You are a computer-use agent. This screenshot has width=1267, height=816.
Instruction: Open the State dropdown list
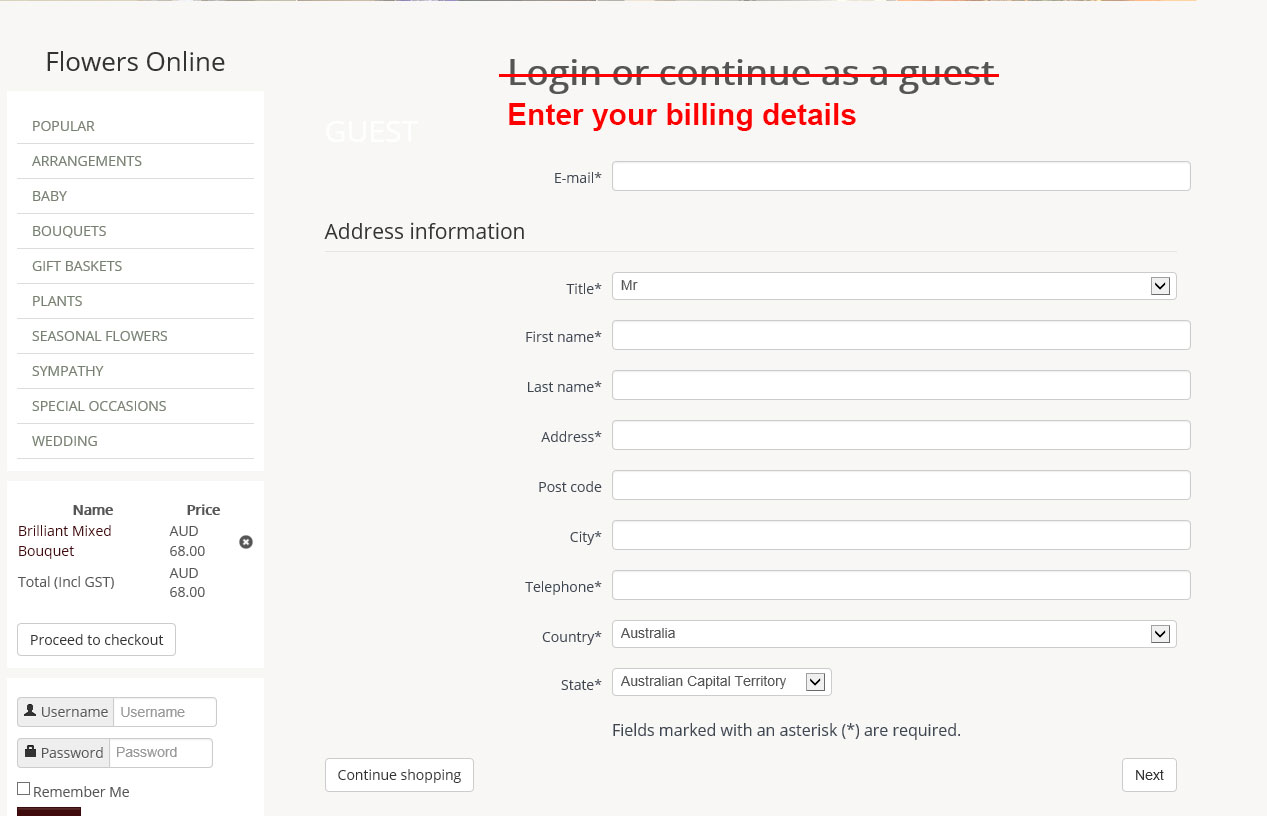tap(721, 682)
